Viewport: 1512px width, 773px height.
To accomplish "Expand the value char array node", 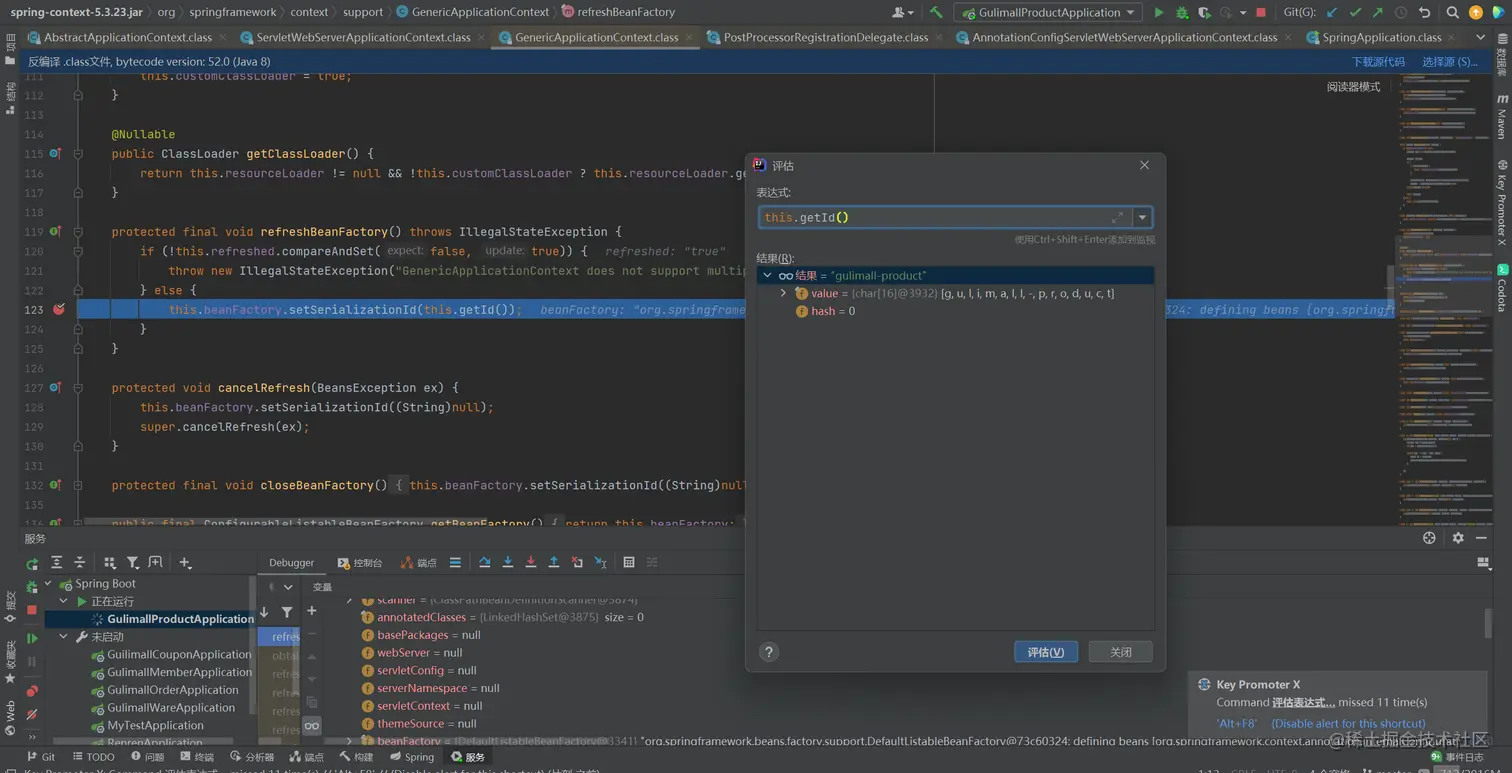I will [783, 294].
